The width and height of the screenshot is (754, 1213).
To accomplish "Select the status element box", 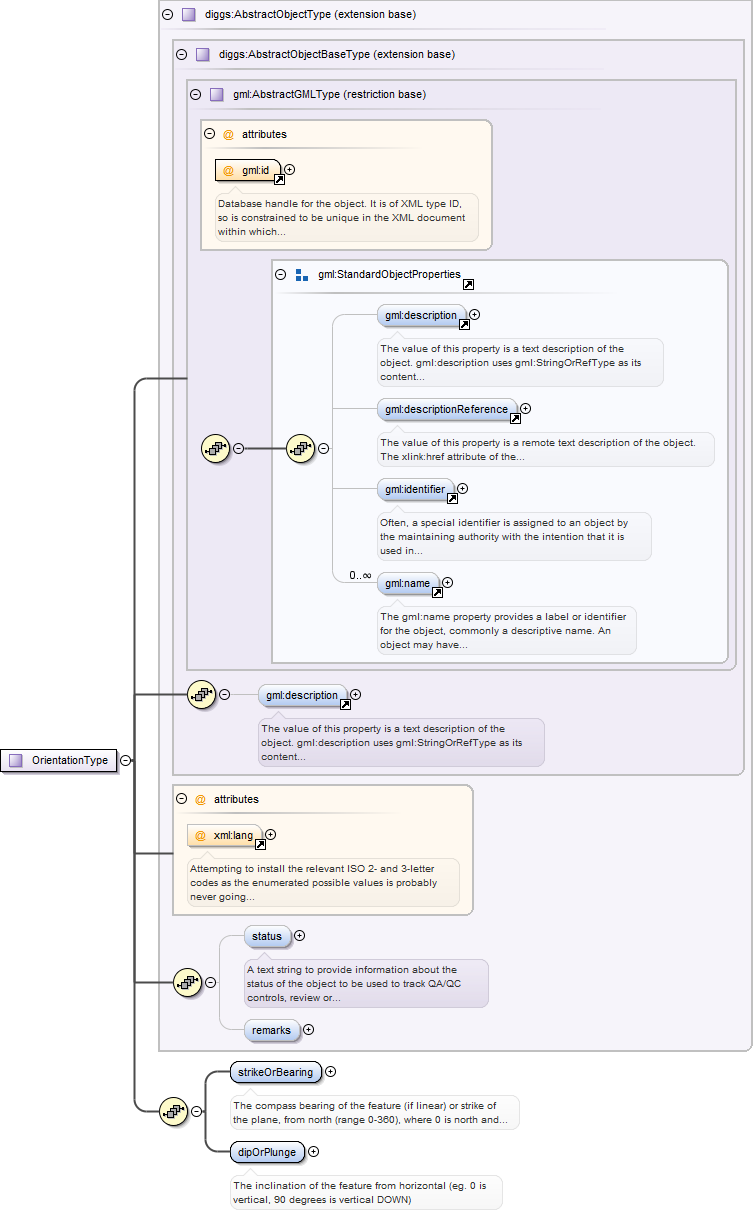I will click(x=267, y=936).
